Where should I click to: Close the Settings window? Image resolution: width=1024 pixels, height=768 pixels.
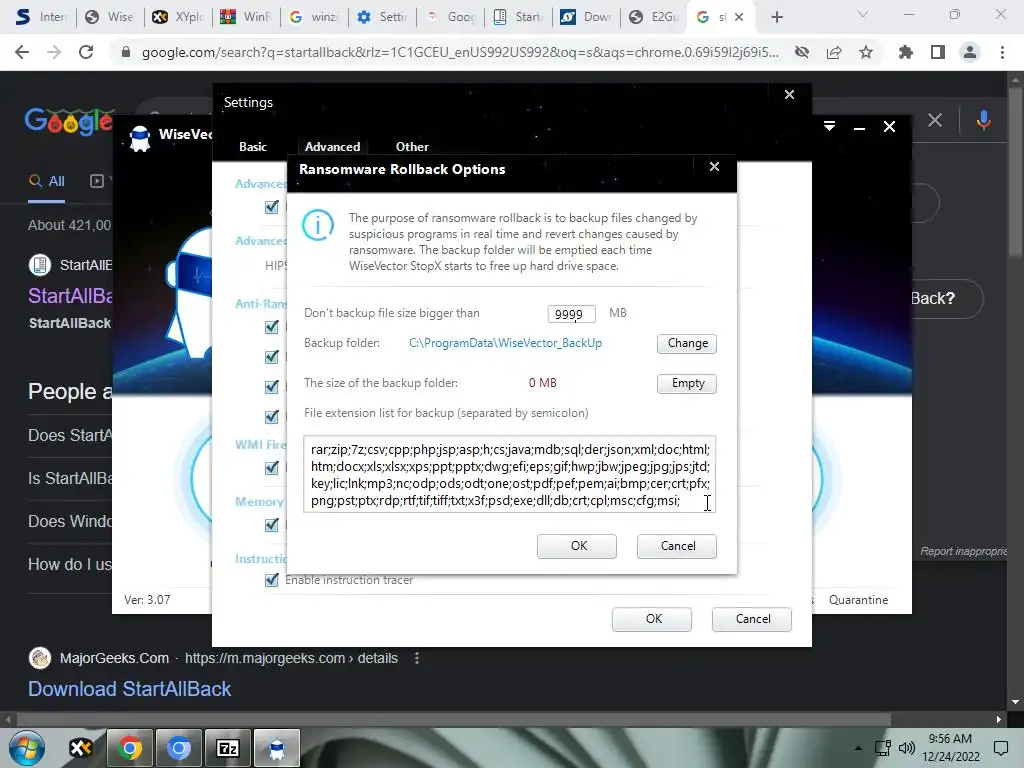coord(790,95)
